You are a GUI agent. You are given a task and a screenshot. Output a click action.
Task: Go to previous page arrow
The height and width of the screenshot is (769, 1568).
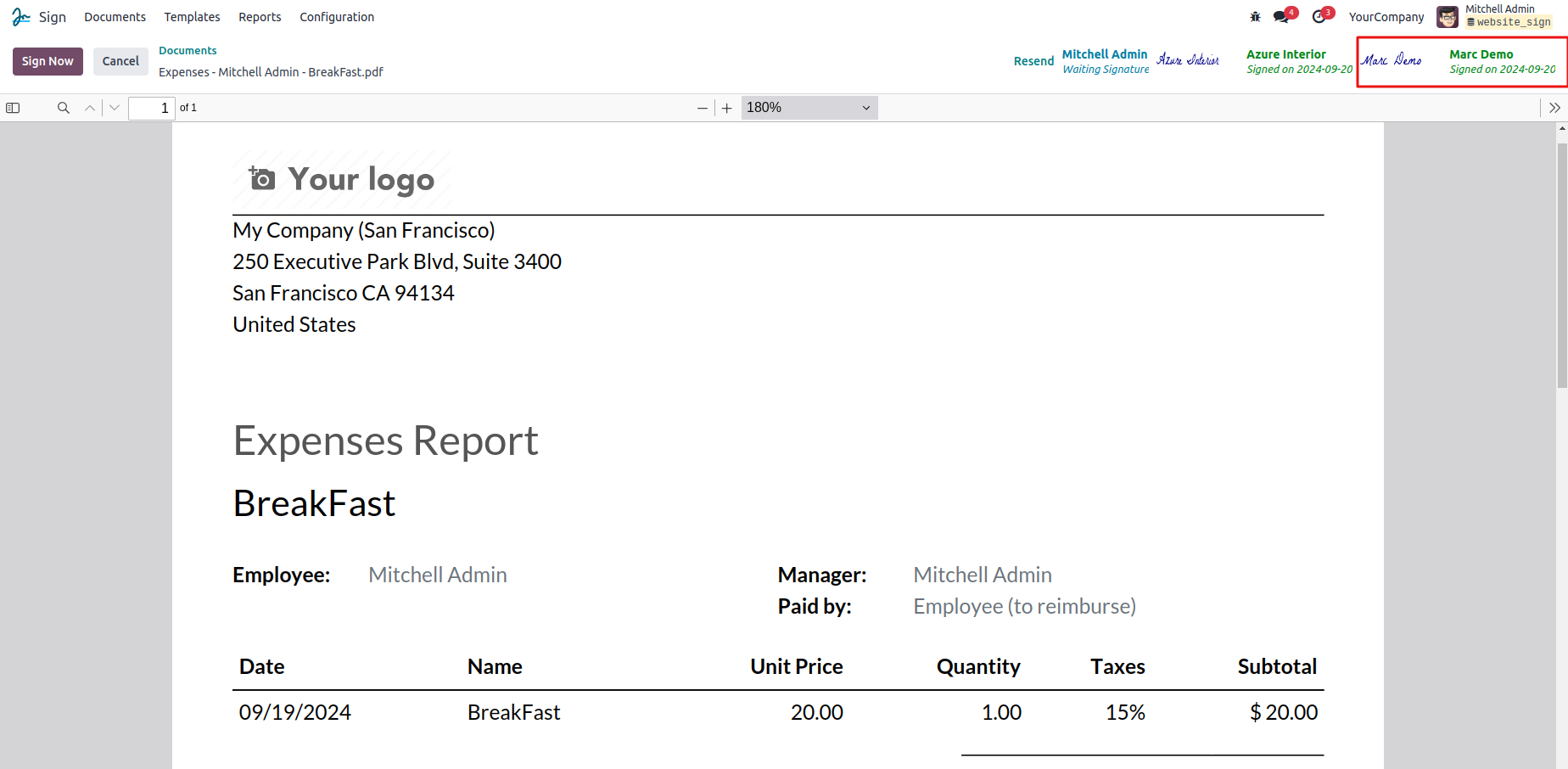coord(90,108)
